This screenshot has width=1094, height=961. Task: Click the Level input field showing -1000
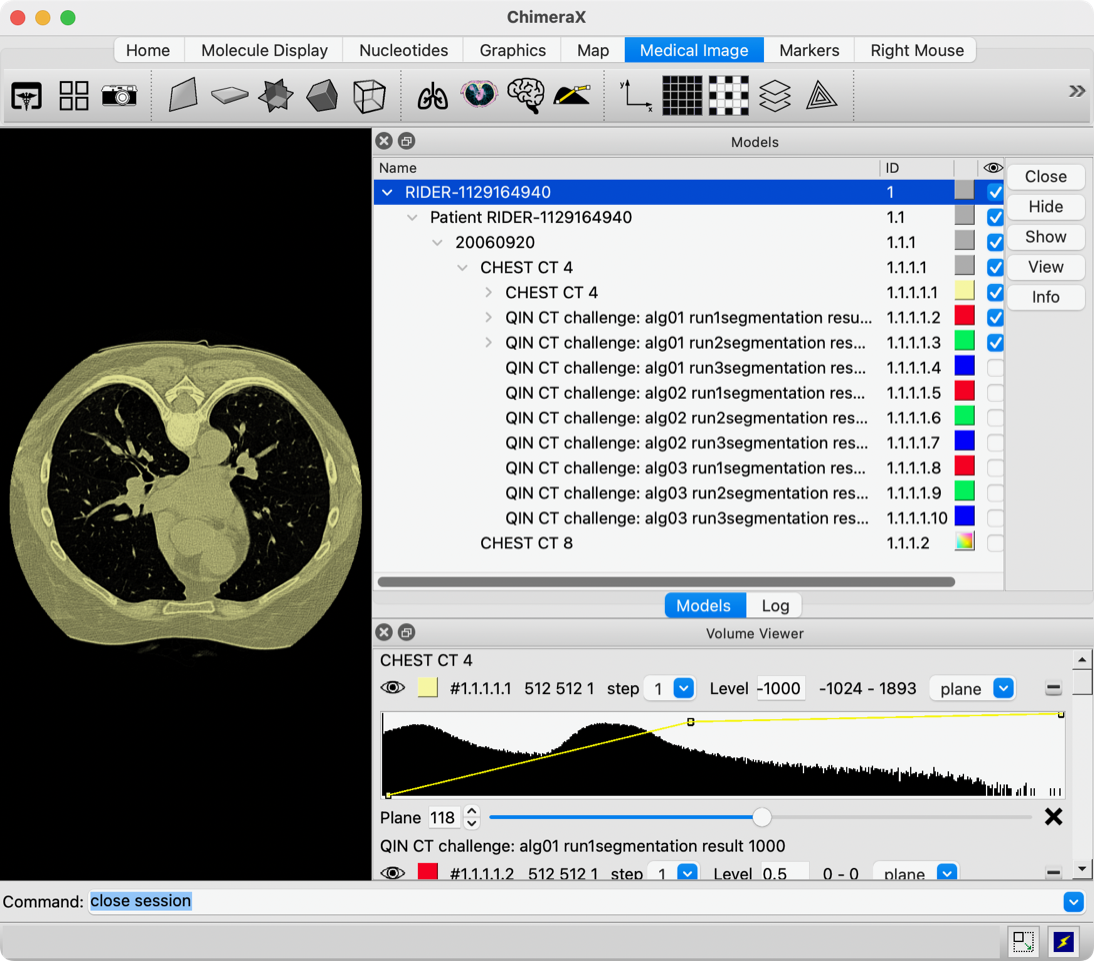(780, 688)
